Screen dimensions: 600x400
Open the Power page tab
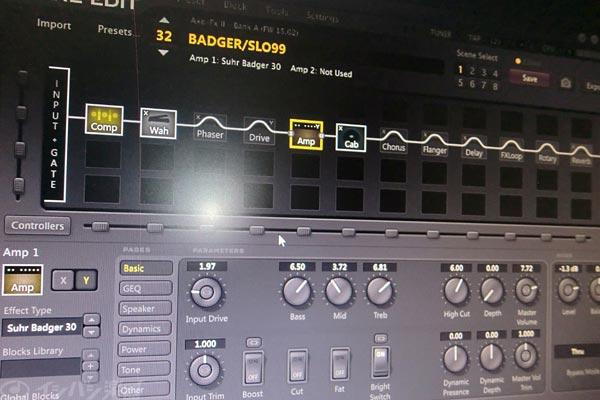point(144,349)
